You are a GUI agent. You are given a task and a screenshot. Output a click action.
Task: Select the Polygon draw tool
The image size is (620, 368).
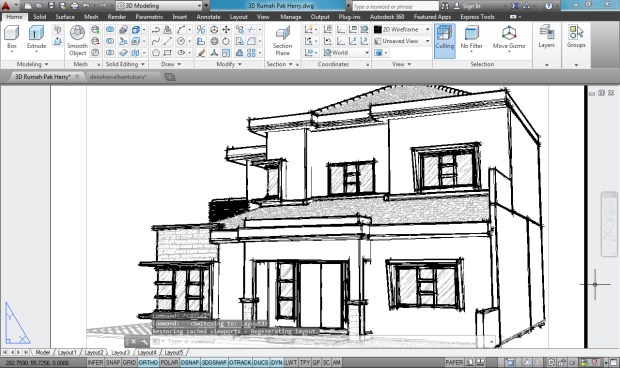[x=156, y=53]
